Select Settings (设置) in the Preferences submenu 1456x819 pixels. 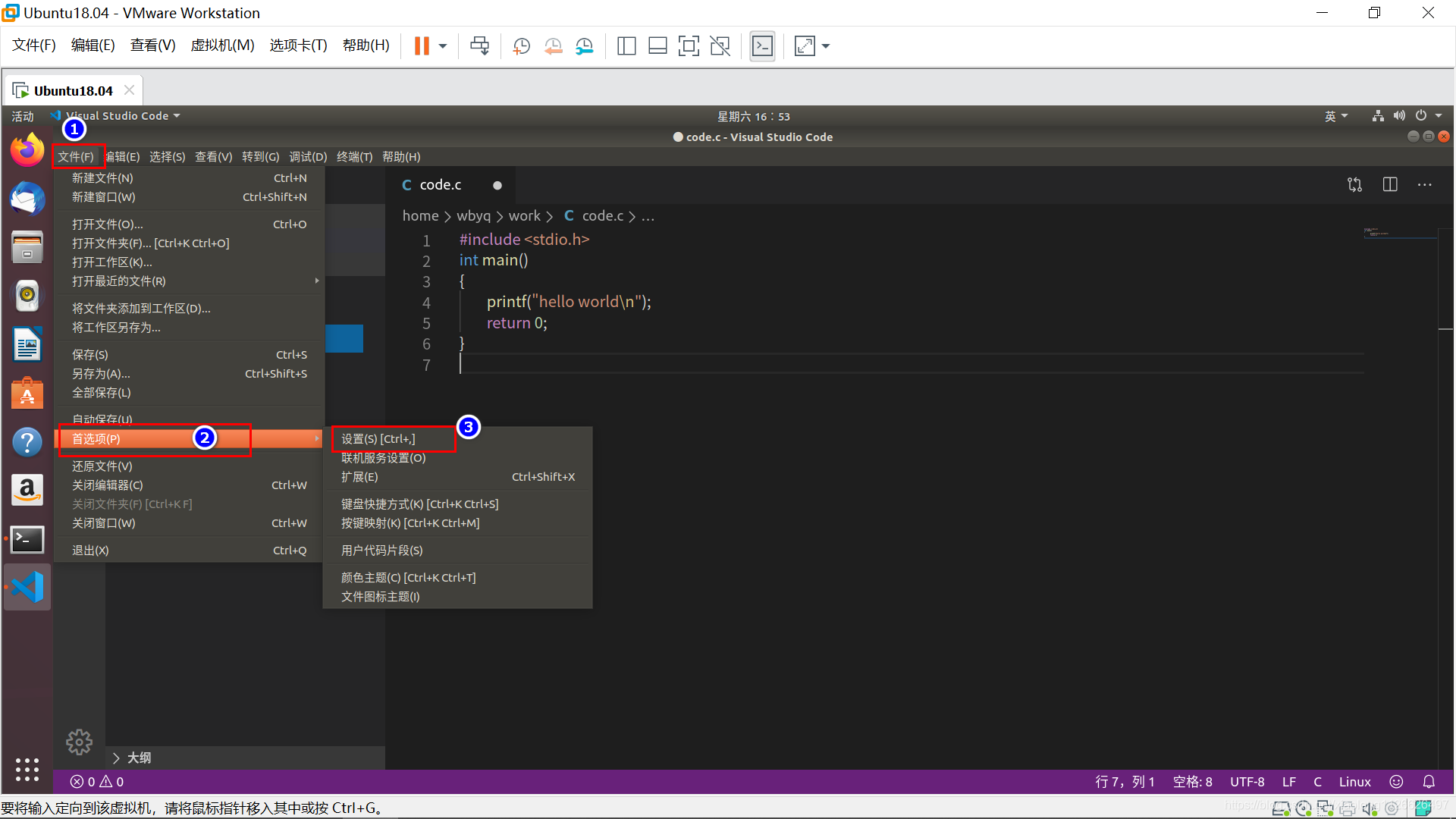pos(378,439)
